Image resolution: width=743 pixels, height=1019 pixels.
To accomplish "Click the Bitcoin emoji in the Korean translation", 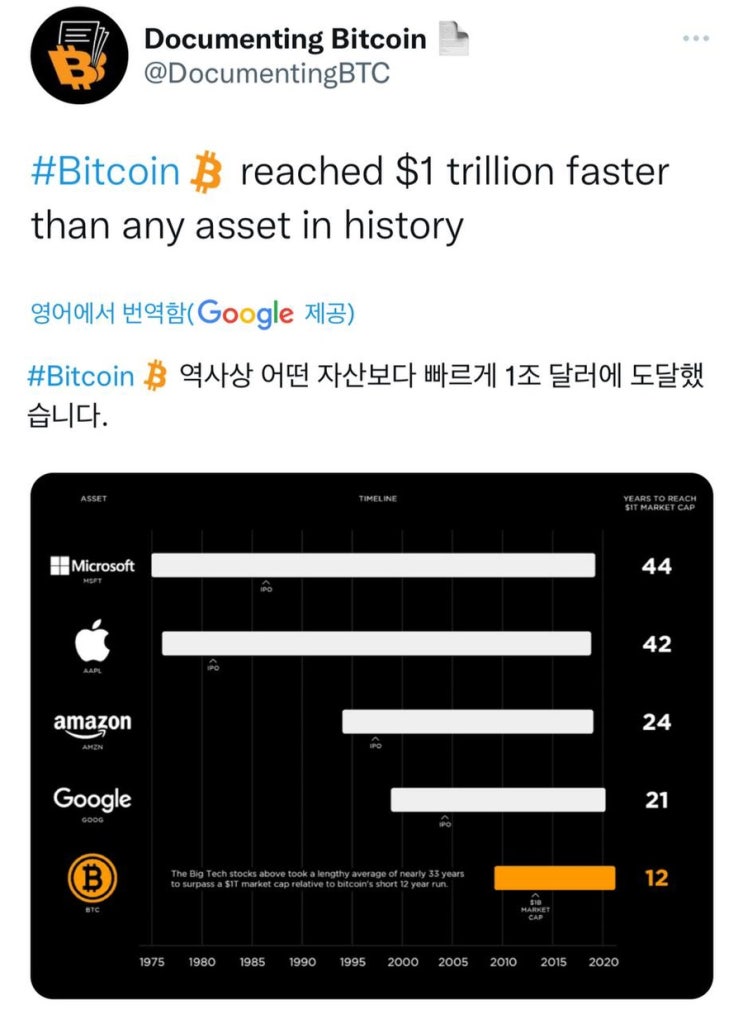I will [x=155, y=376].
